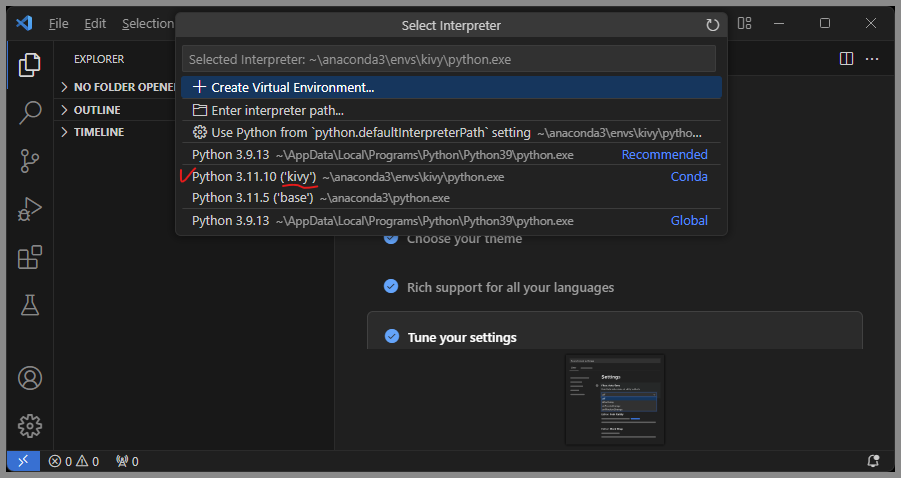Image resolution: width=901 pixels, height=478 pixels.
Task: Open the ports forwarded indicator showing 0
Action: (127, 461)
